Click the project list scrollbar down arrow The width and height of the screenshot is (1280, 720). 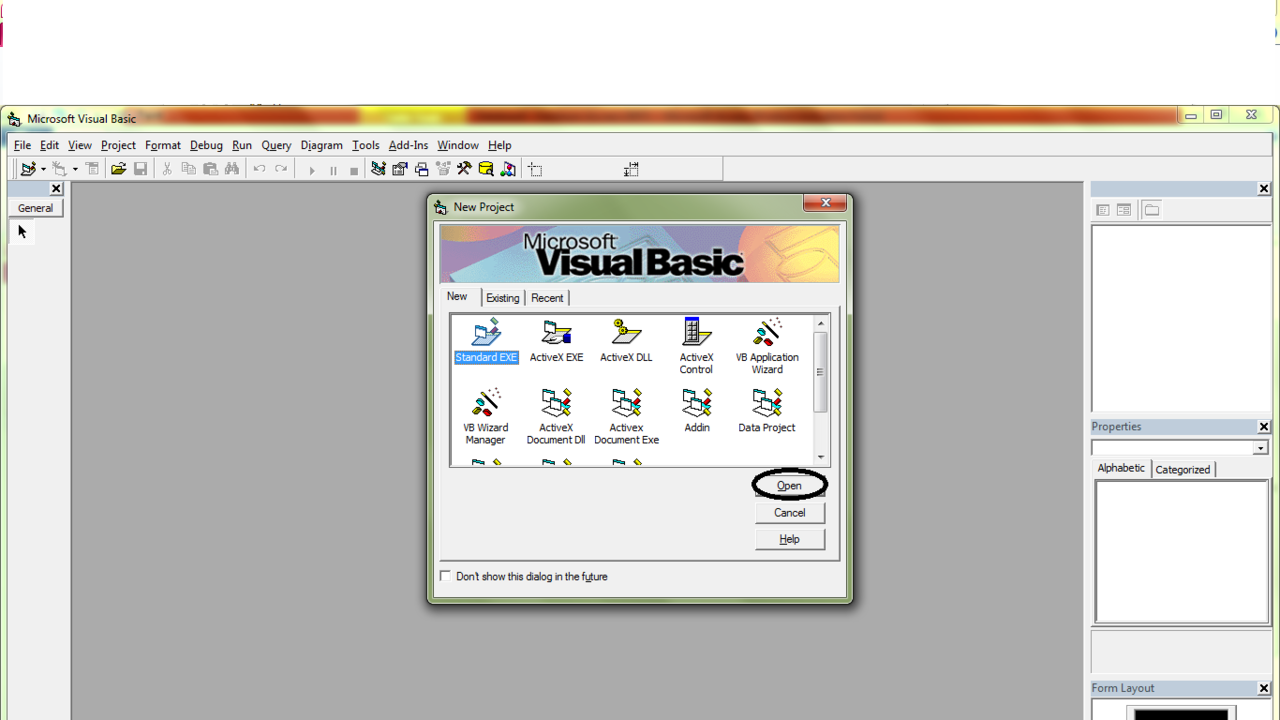point(821,458)
